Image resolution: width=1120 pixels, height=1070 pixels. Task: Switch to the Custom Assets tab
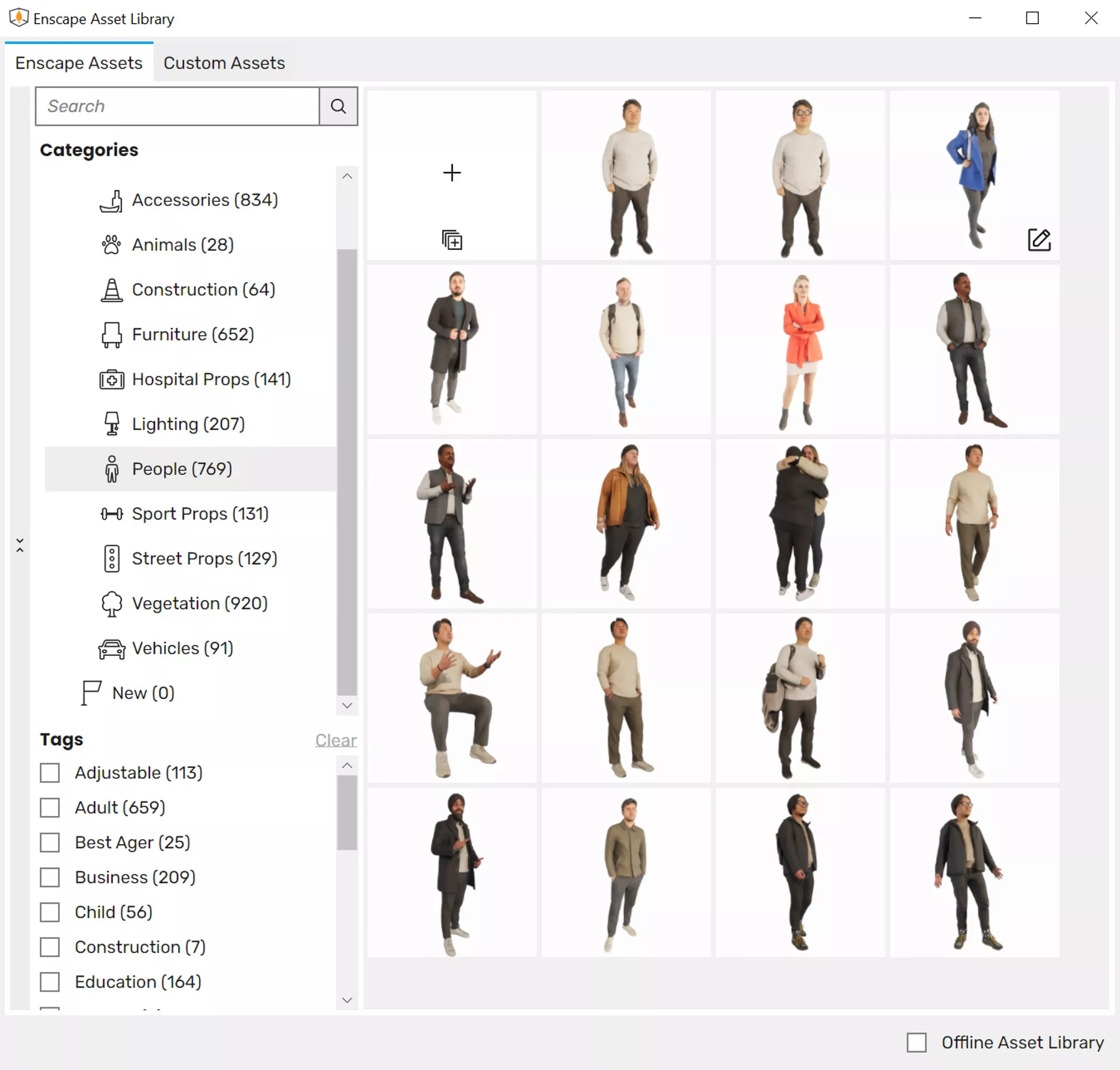[x=224, y=63]
